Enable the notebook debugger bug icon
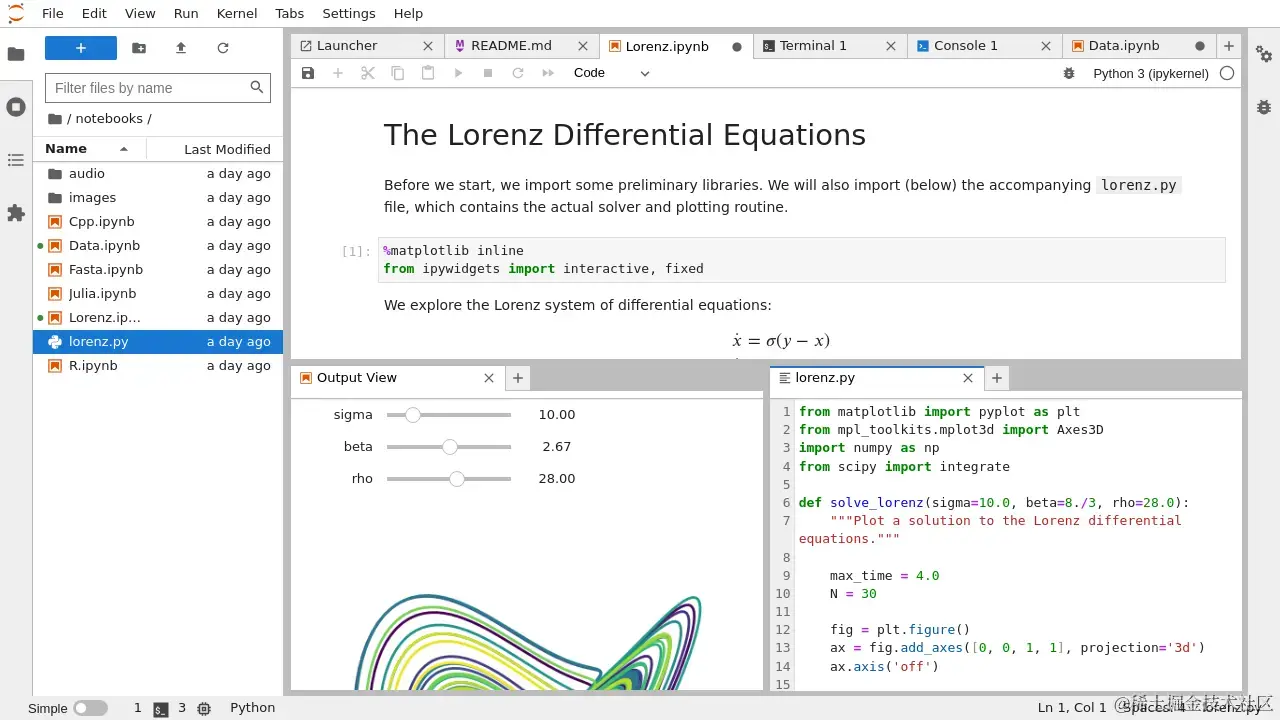Screen dimensions: 1280x720 [x=1069, y=73]
